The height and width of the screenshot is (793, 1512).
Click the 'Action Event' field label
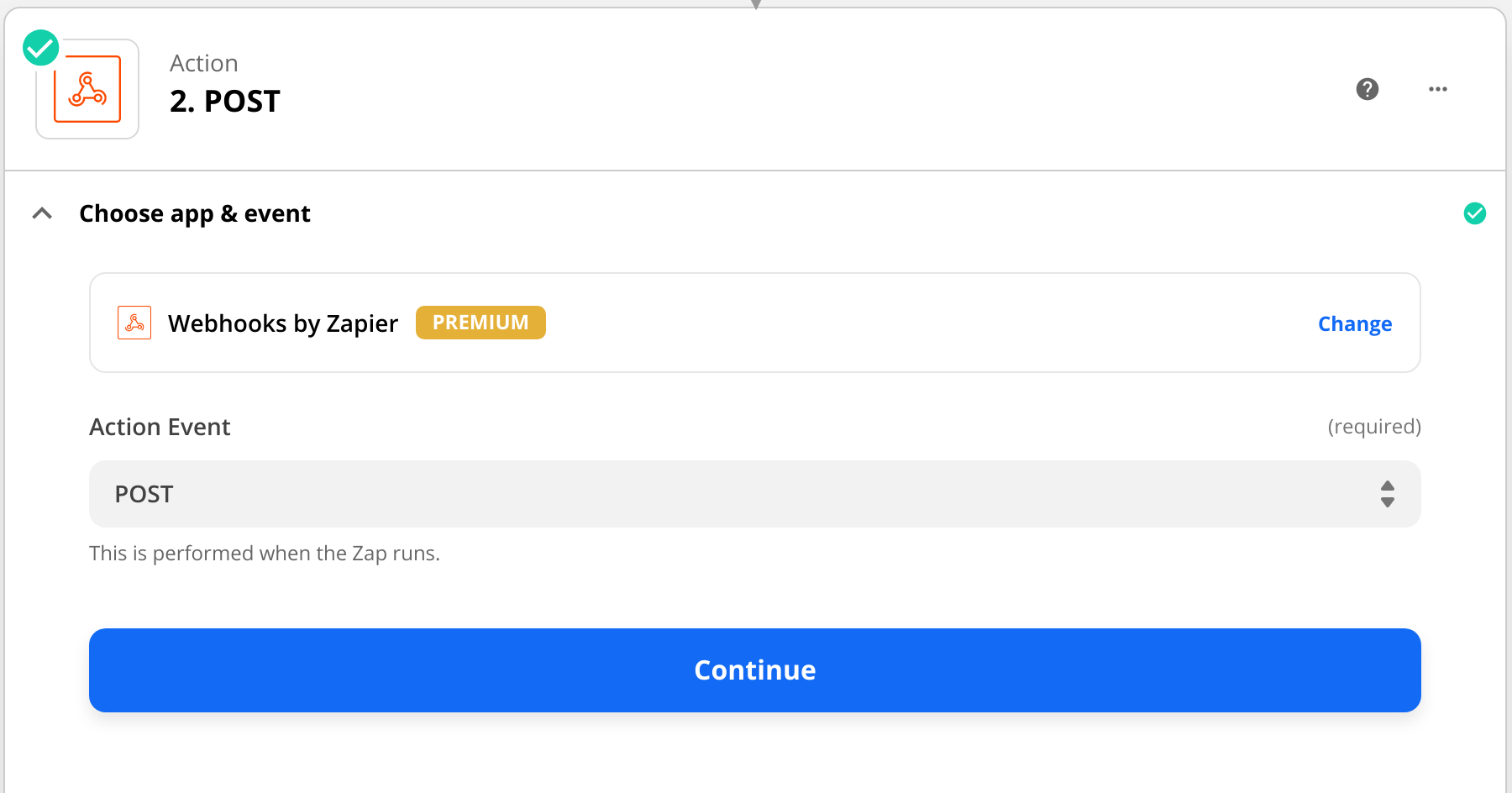click(160, 427)
